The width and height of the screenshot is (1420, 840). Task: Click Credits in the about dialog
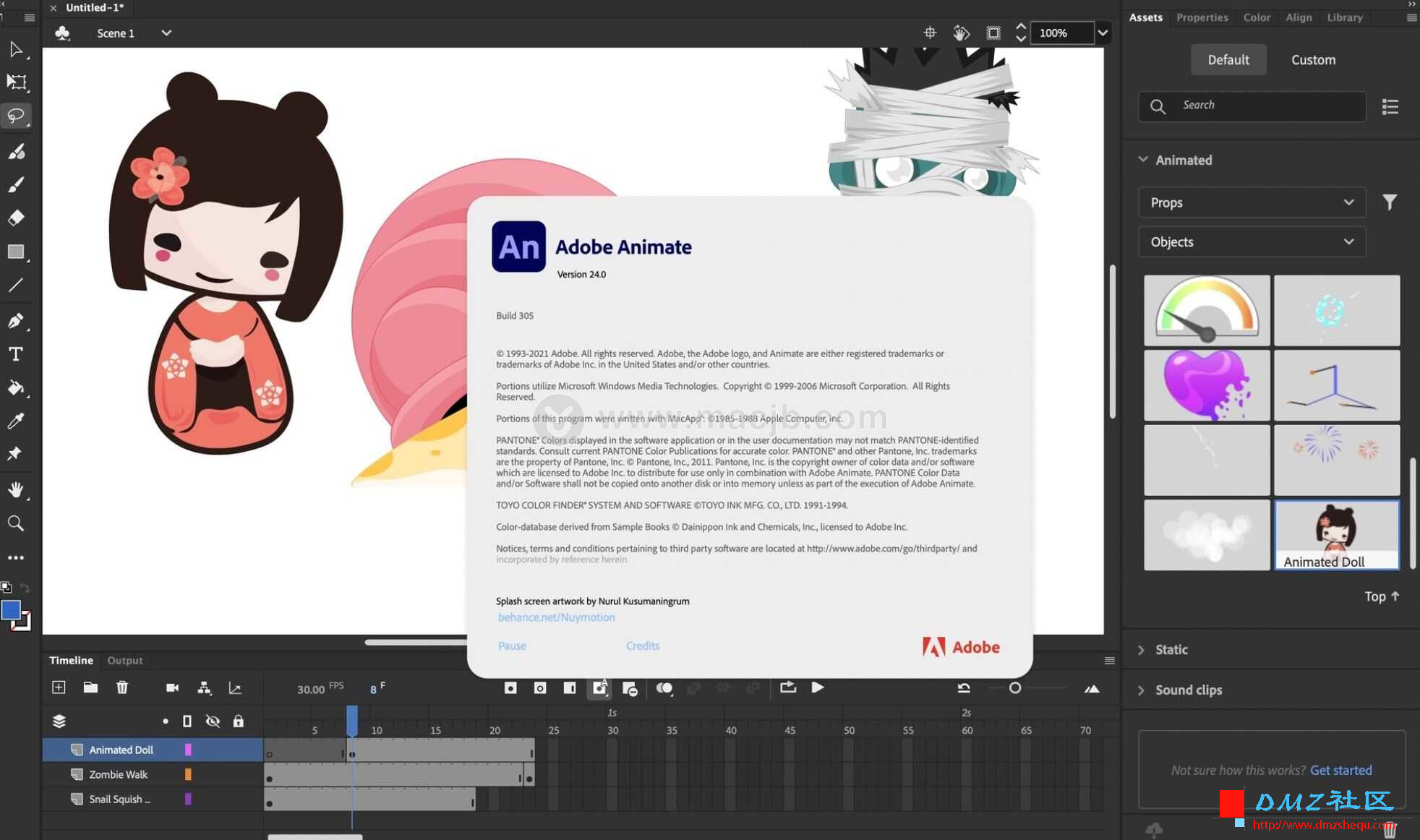(643, 646)
